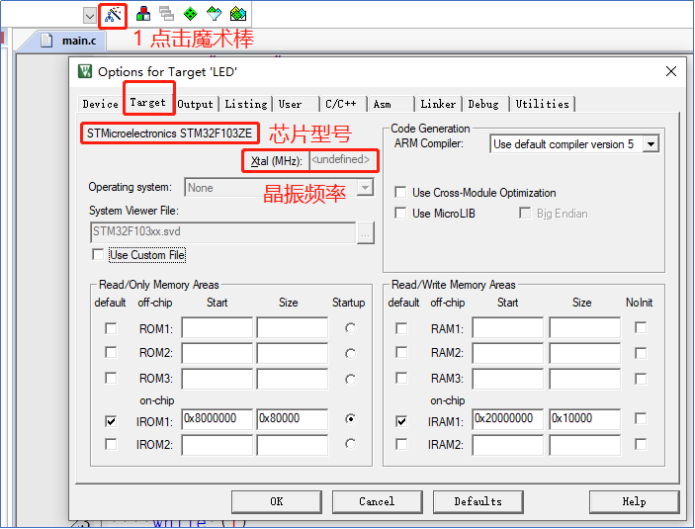Close the Options for Target dialog
Screen dimensions: 695x529
(671, 71)
